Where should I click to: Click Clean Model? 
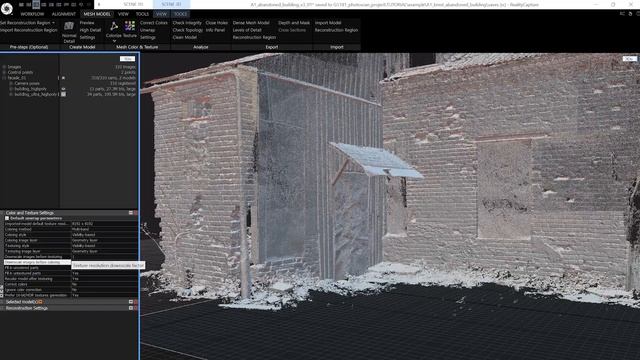(x=184, y=37)
